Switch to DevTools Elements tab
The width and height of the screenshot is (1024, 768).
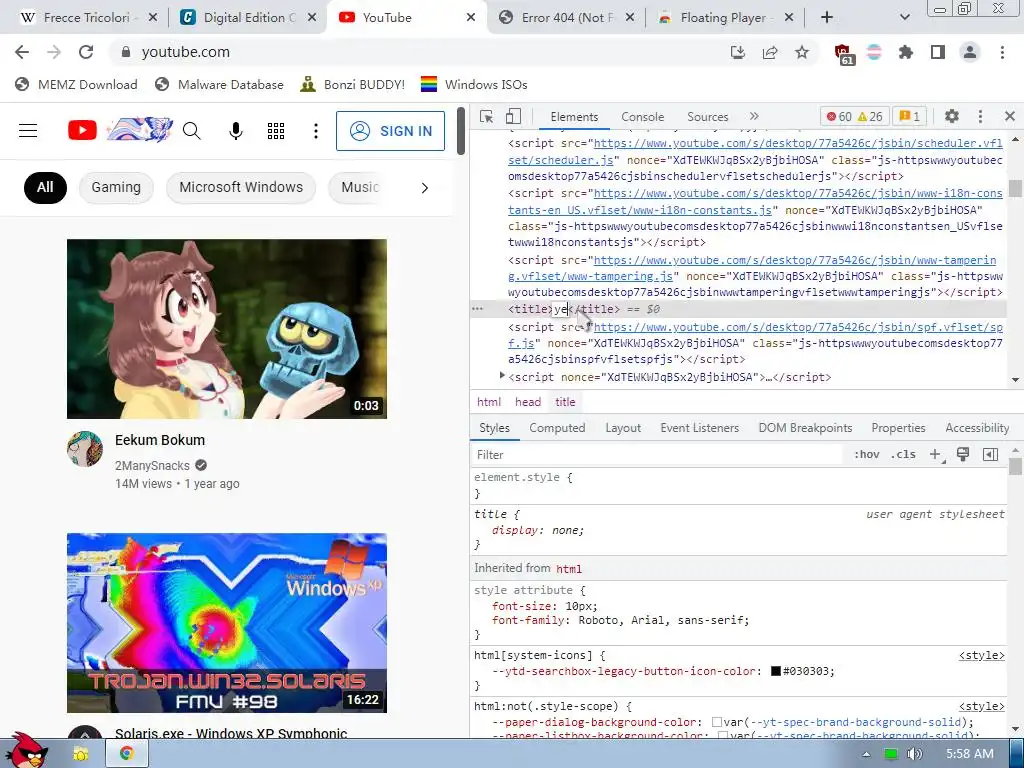(x=574, y=117)
